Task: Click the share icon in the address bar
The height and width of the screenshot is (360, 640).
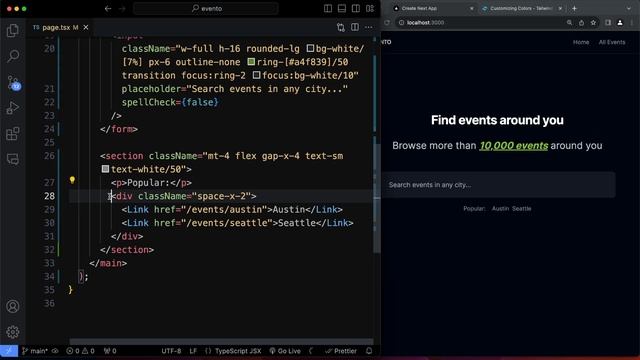Action: [x=581, y=23]
